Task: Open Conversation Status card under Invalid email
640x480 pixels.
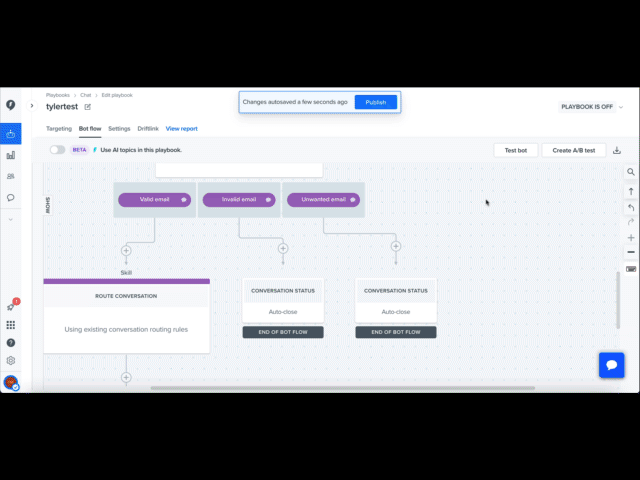Action: (283, 301)
